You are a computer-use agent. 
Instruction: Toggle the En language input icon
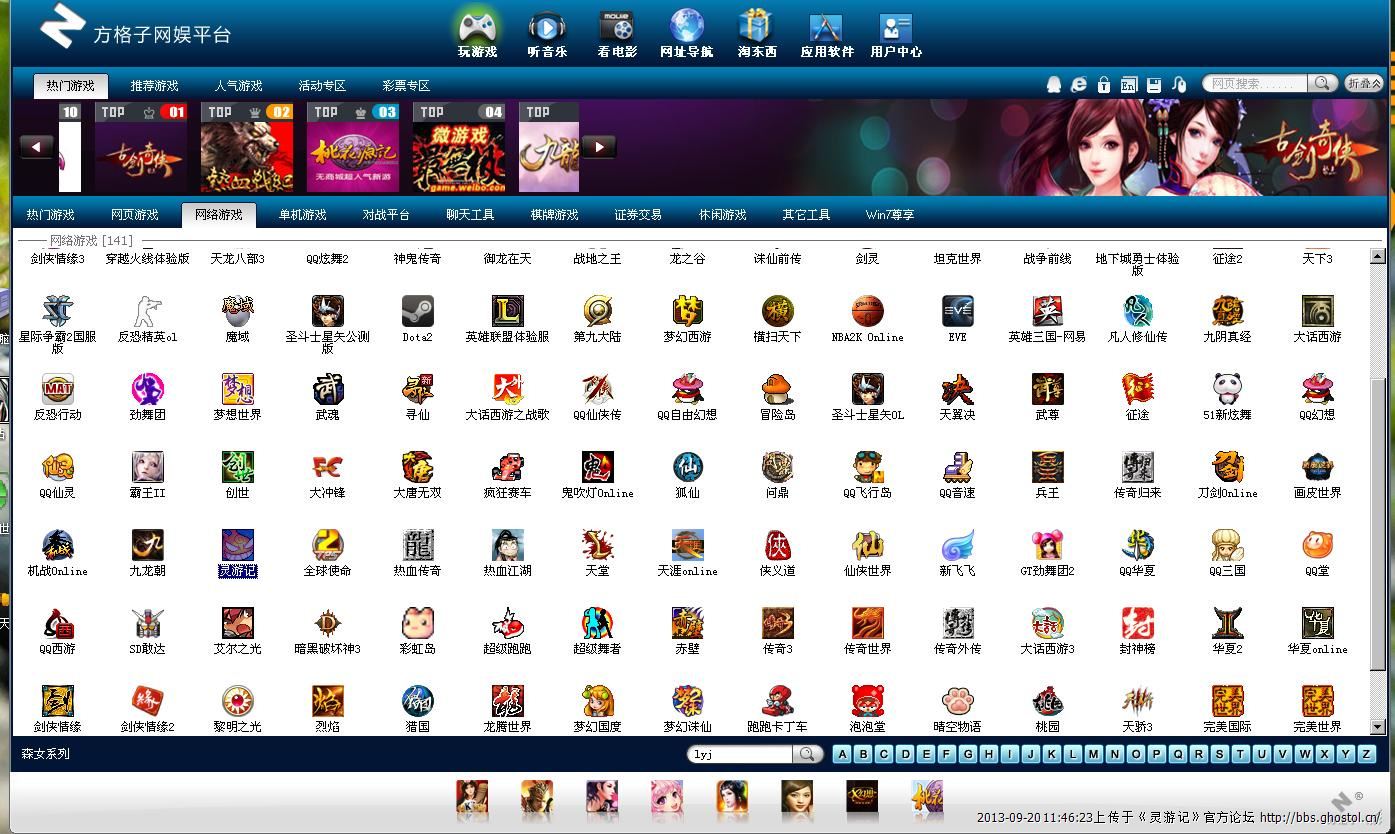click(1129, 85)
